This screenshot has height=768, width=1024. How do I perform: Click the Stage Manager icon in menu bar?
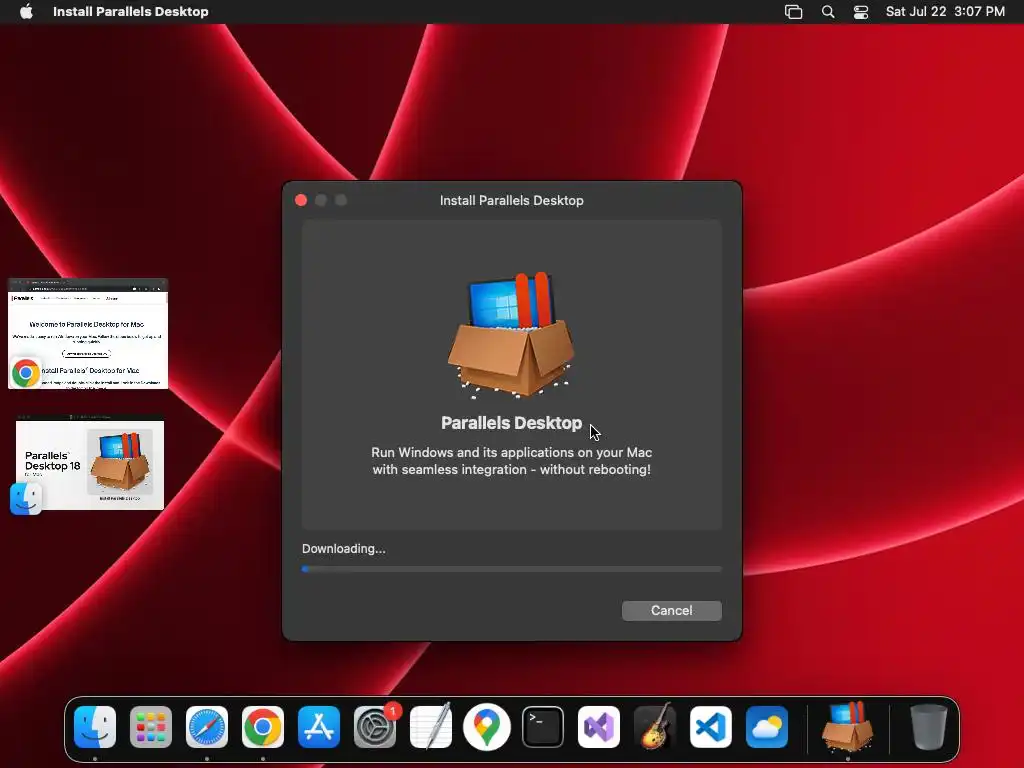793,12
